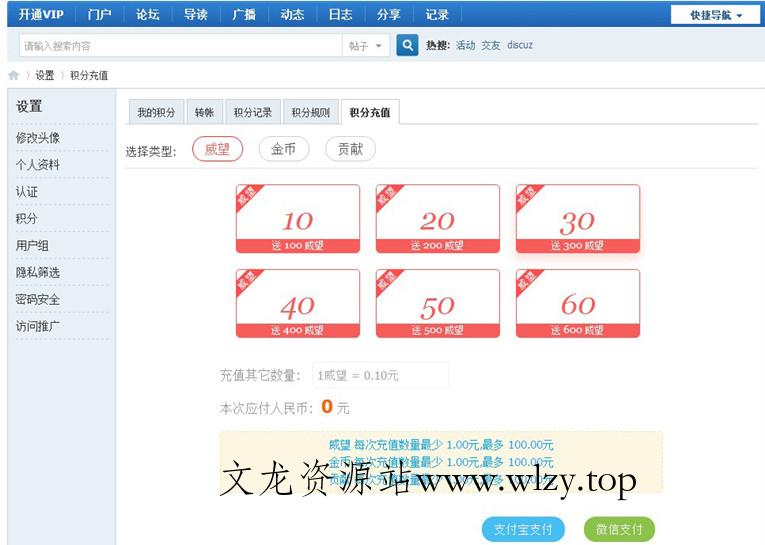Open the 日志 nav item
The image size is (765, 545).
[x=341, y=14]
